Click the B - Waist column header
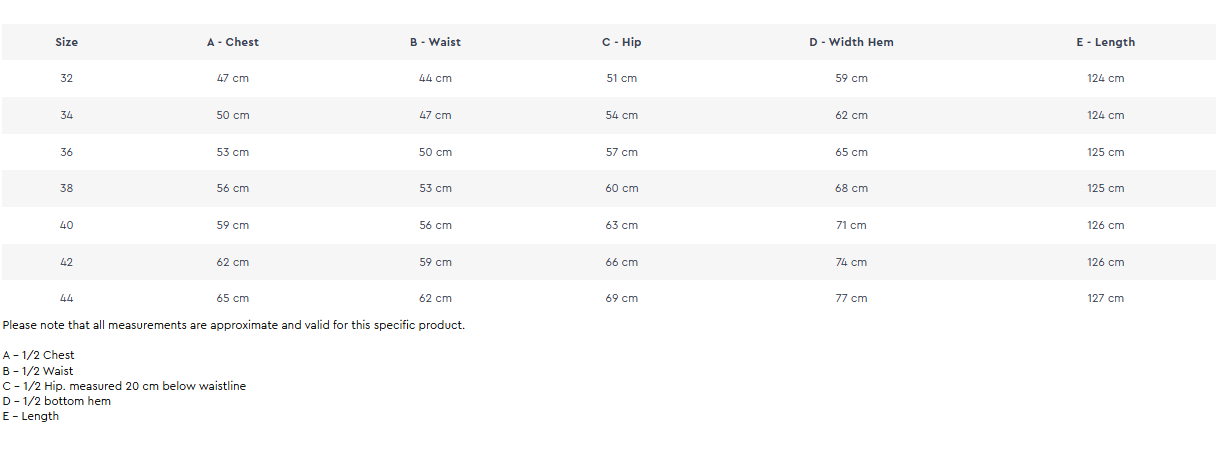This screenshot has width=1226, height=450. pyautogui.click(x=435, y=42)
